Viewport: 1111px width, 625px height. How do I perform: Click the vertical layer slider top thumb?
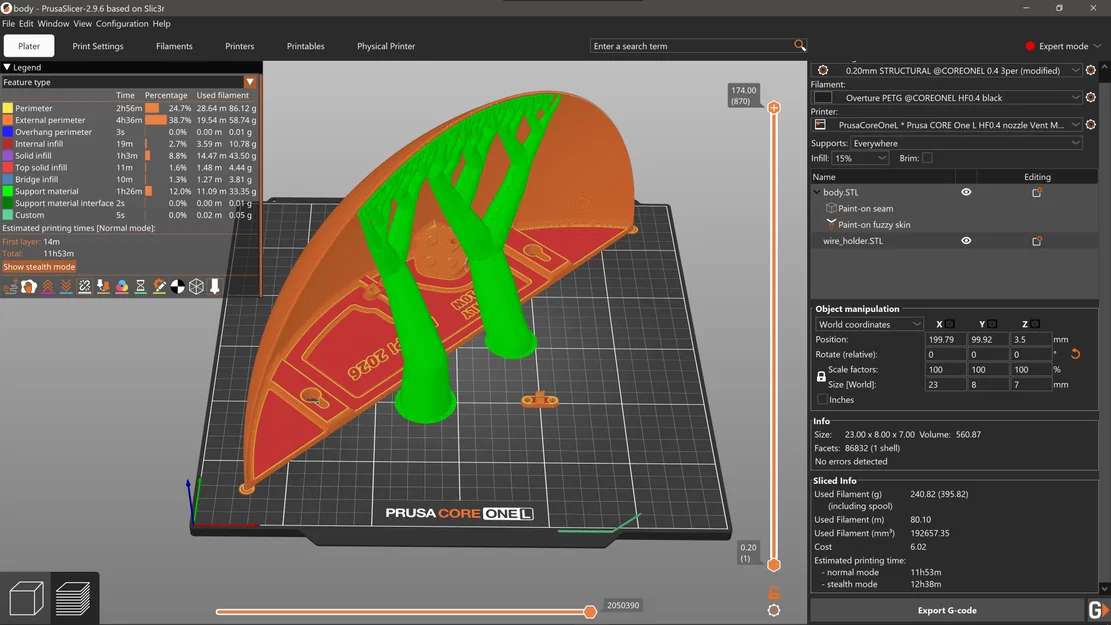[x=774, y=108]
